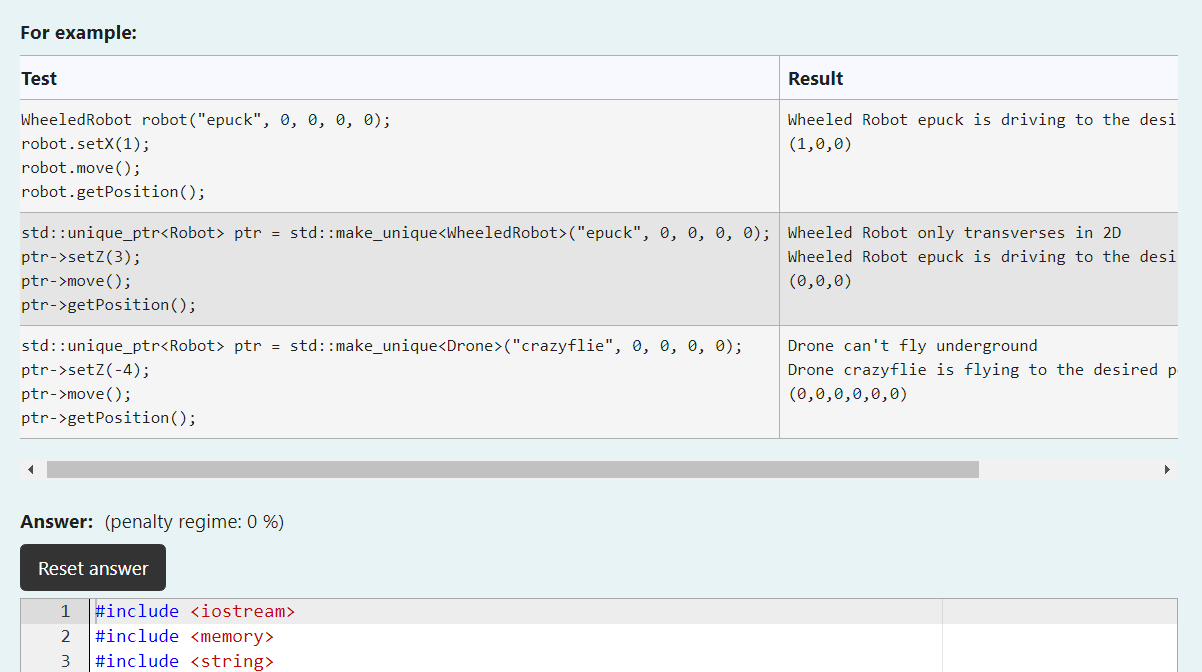
Task: Select the #include <iostream> line
Action: (x=194, y=610)
